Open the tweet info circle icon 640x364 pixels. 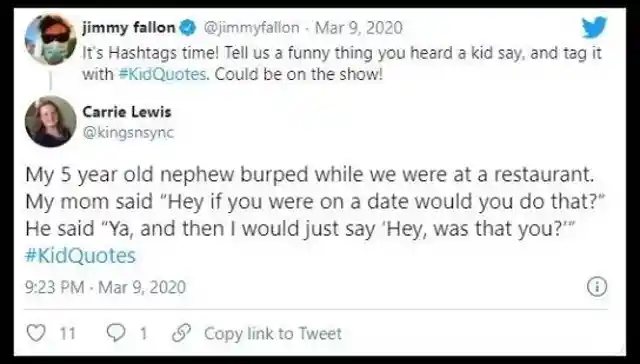point(597,286)
